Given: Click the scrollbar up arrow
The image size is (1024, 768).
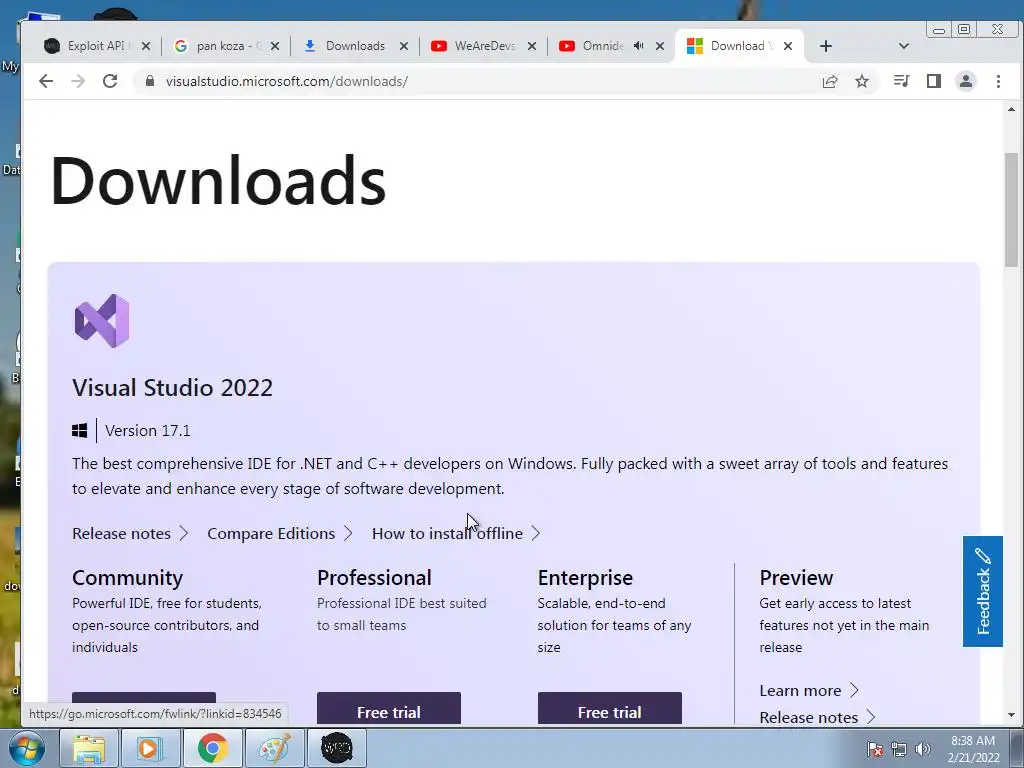Looking at the screenshot, I should coord(1012,109).
